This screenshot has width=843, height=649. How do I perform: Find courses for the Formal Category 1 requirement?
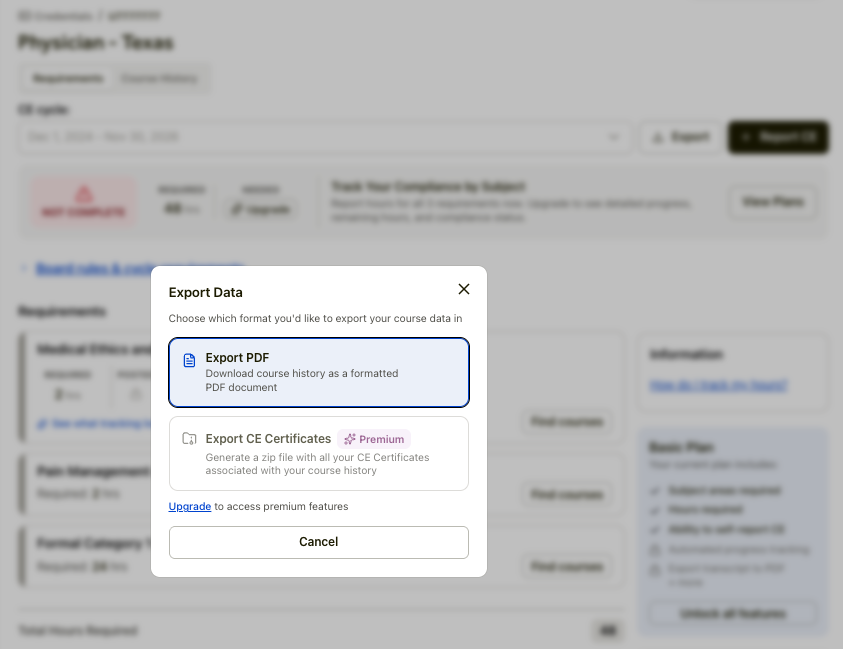[x=566, y=567]
